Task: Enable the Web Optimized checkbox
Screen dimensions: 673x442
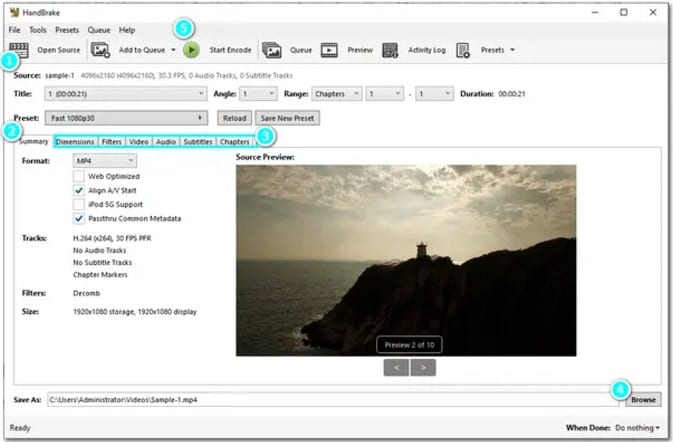Action: [79, 176]
